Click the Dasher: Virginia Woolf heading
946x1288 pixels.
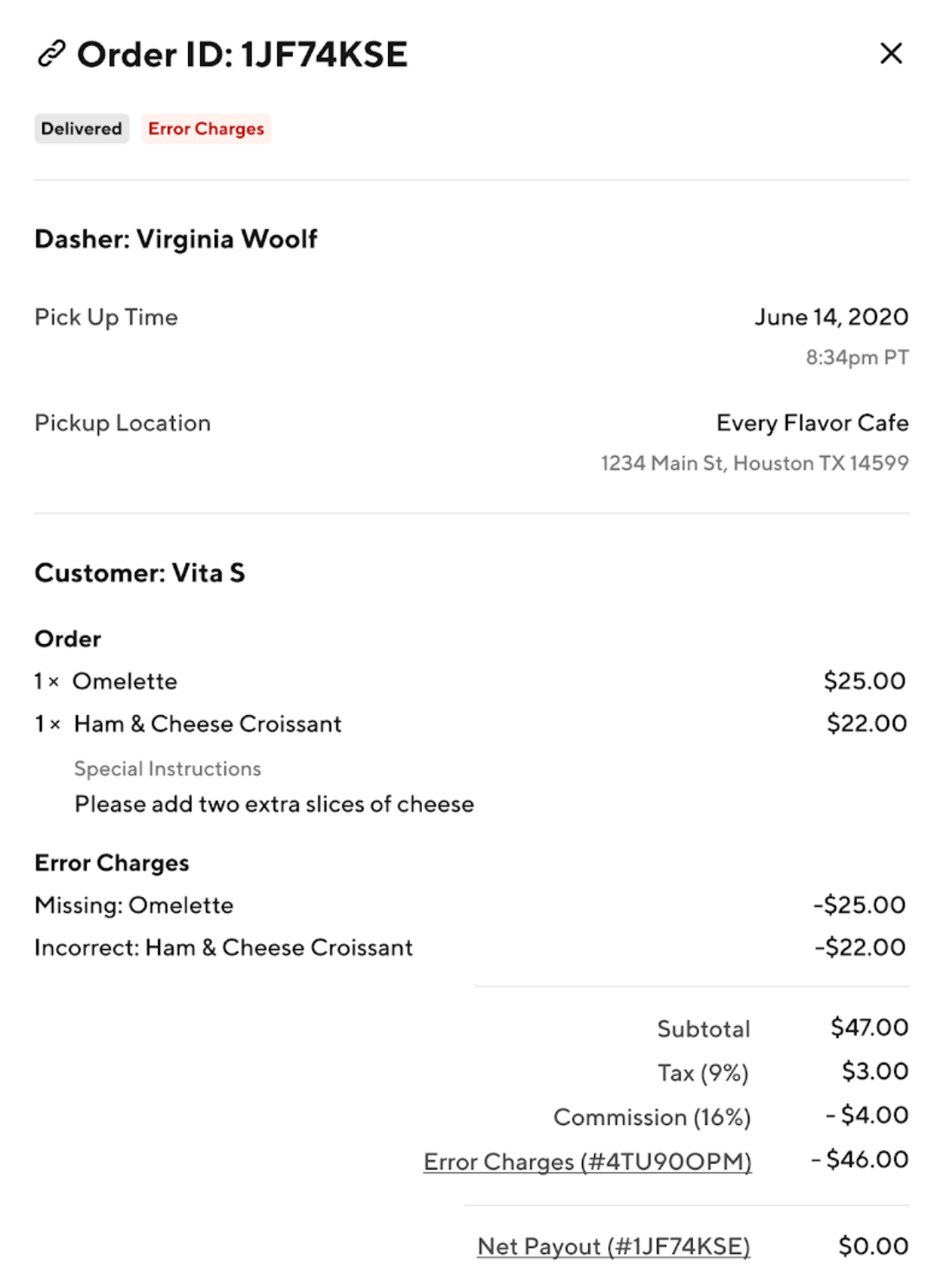tap(176, 238)
